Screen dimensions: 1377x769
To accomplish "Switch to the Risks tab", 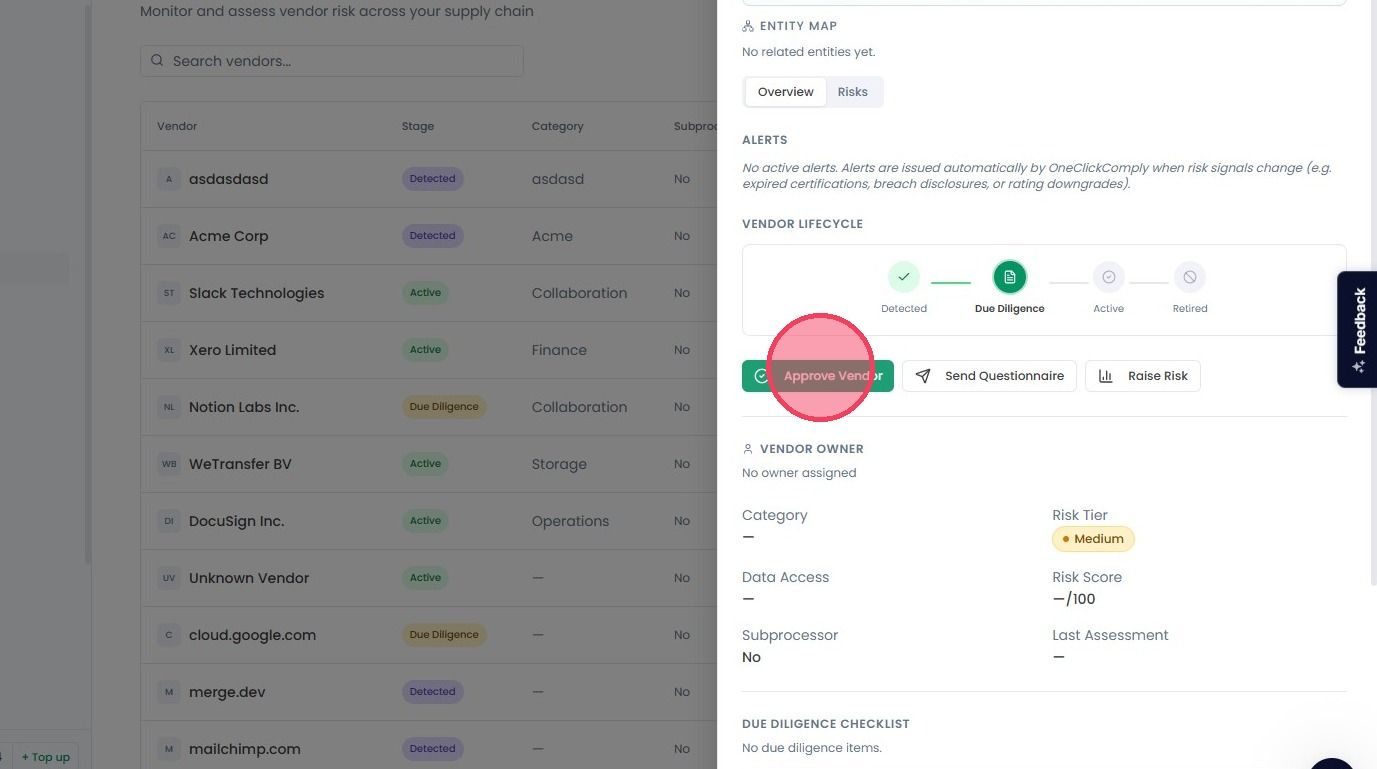I will 853,92.
